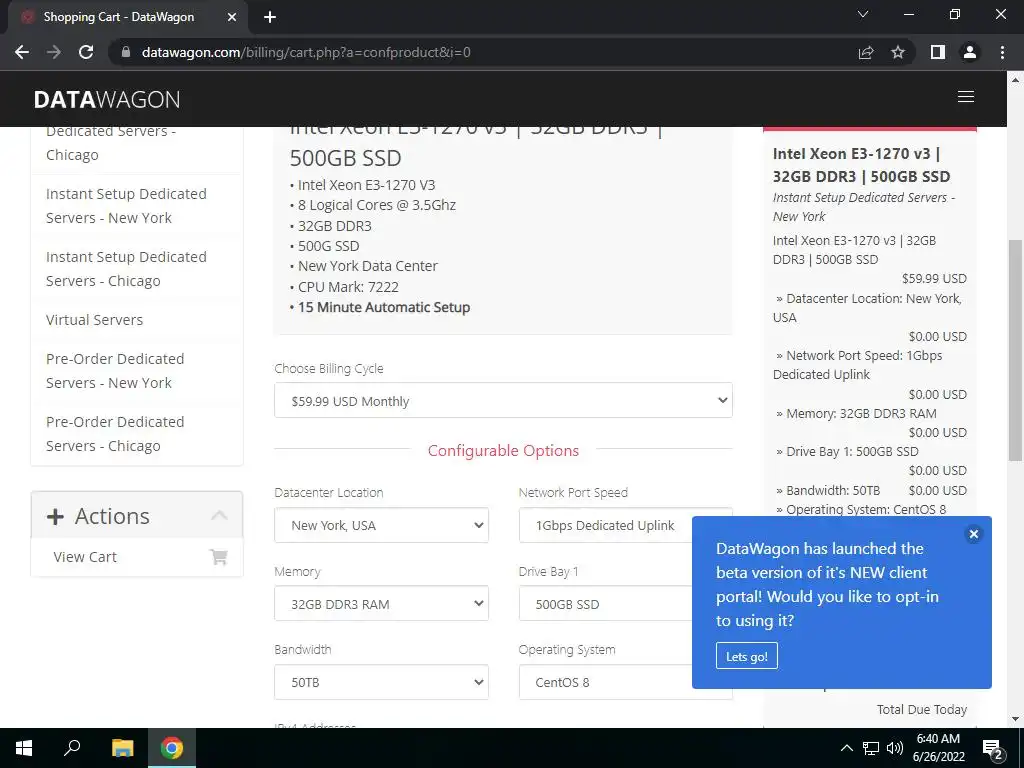
Task: Click '15 Minute Automatic Setup' text
Action: click(384, 307)
